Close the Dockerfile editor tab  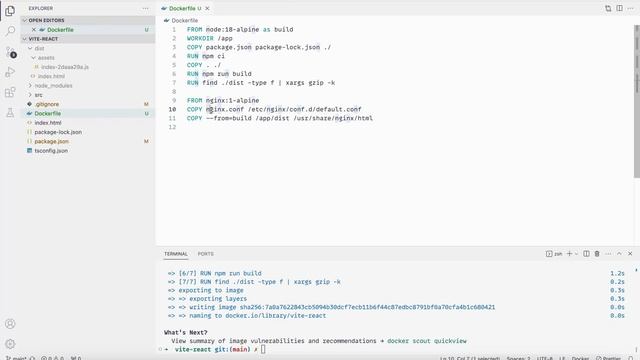coord(207,8)
